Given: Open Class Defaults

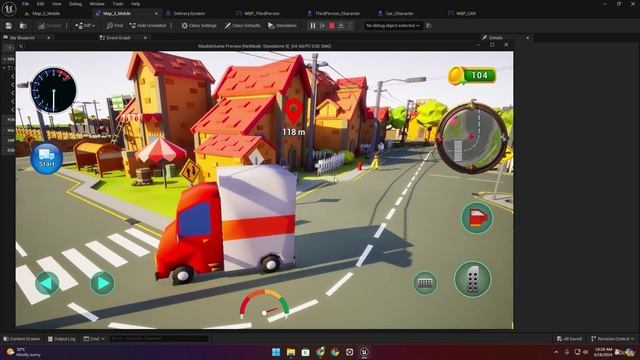Looking at the screenshot, I should pyautogui.click(x=242, y=26).
